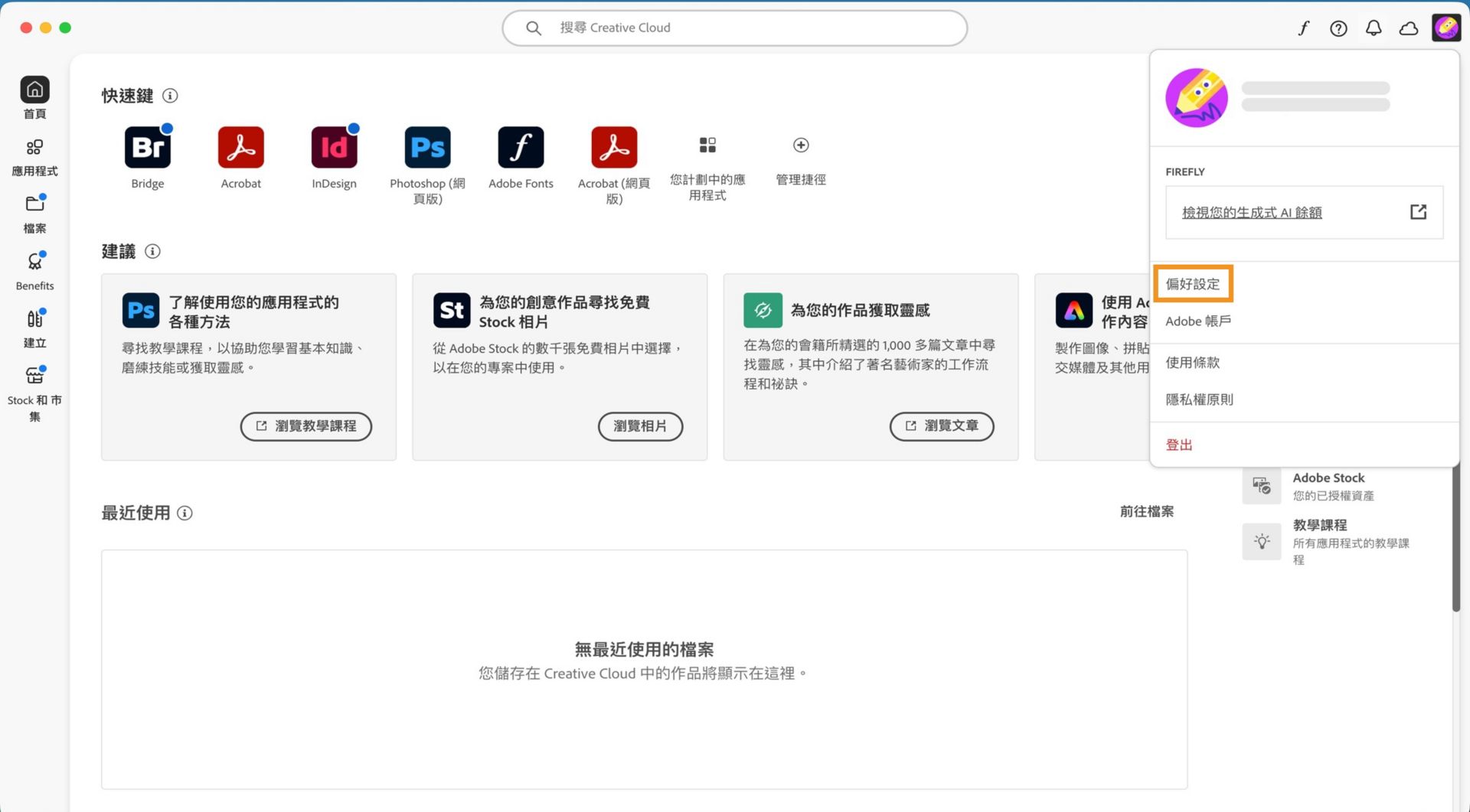Open Adobe Fonts
The image size is (1470, 812).
coord(521,146)
